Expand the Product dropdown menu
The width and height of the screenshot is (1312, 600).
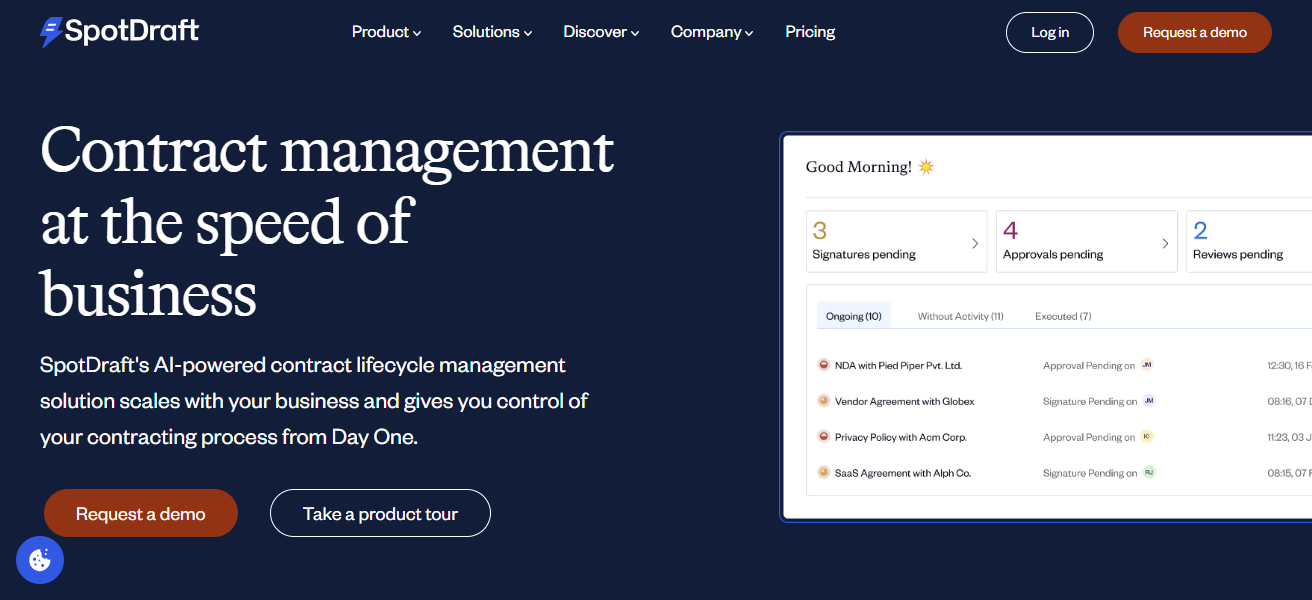(x=386, y=32)
